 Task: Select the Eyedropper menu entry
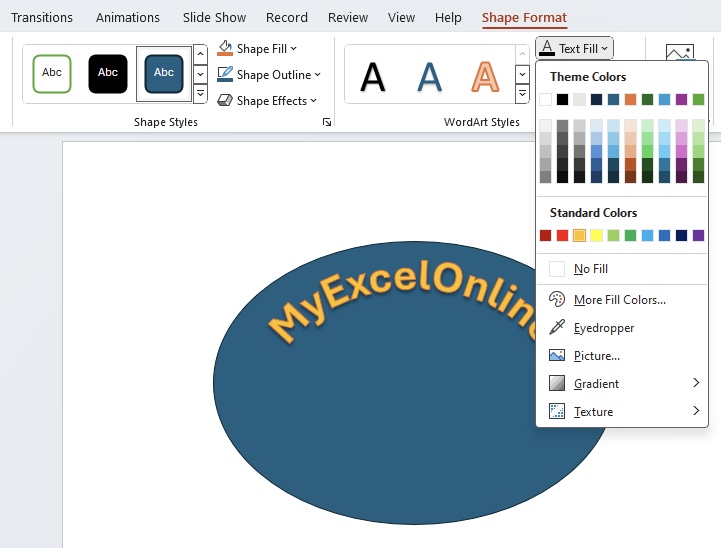tap(622, 328)
